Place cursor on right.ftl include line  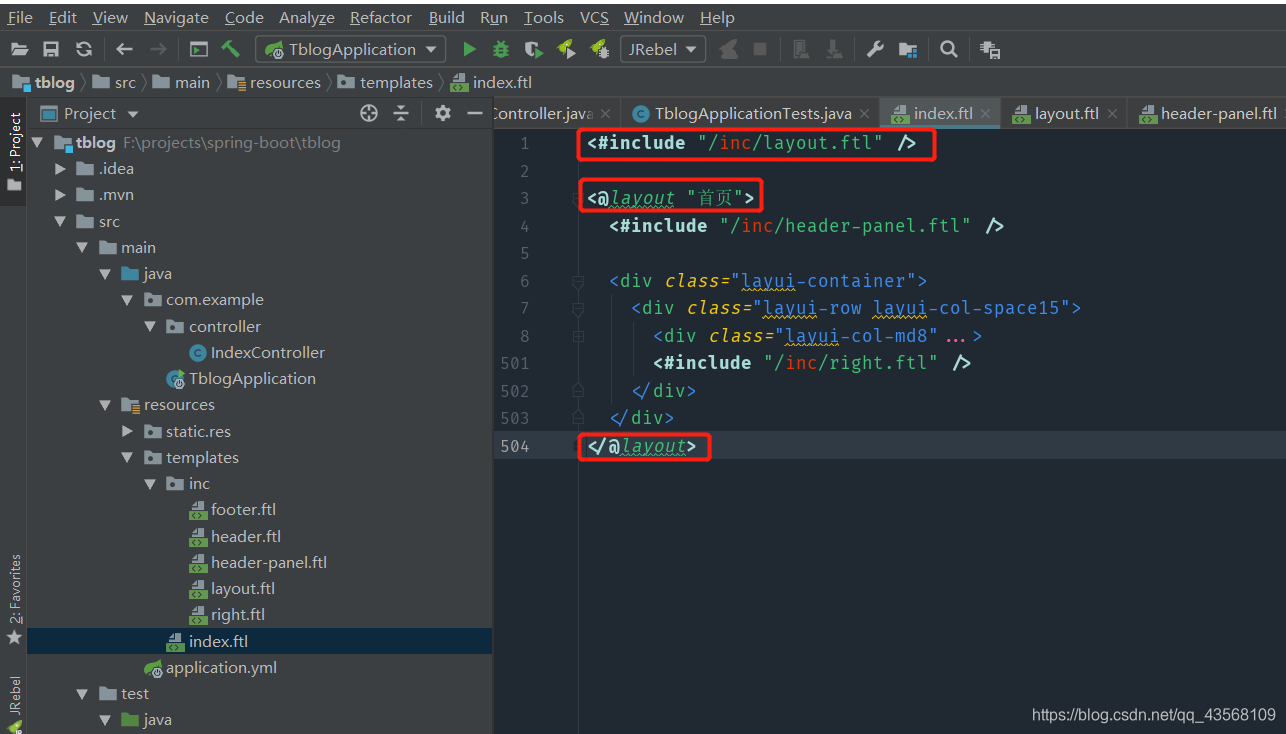click(811, 363)
